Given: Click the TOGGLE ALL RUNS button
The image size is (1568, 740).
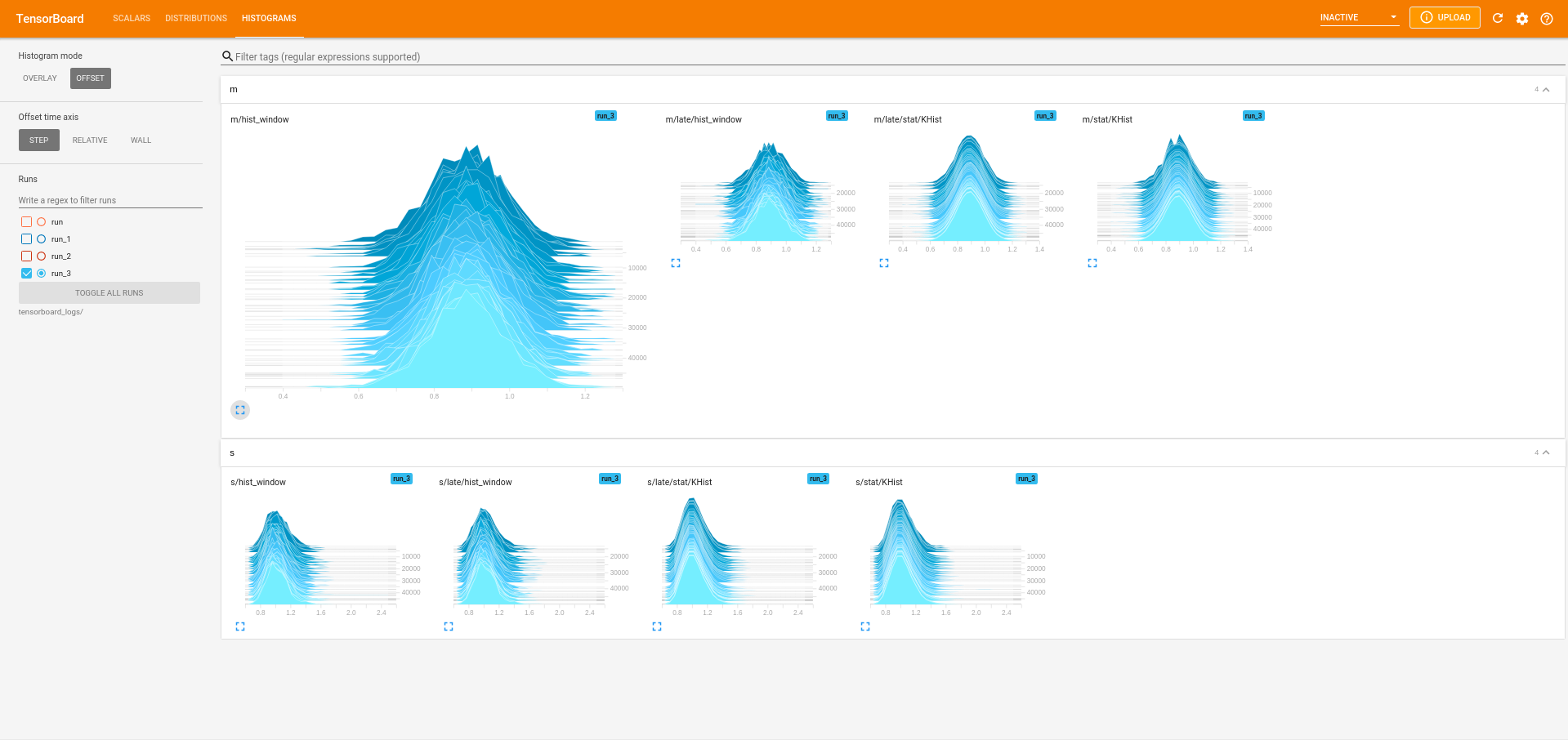Looking at the screenshot, I should pos(109,292).
